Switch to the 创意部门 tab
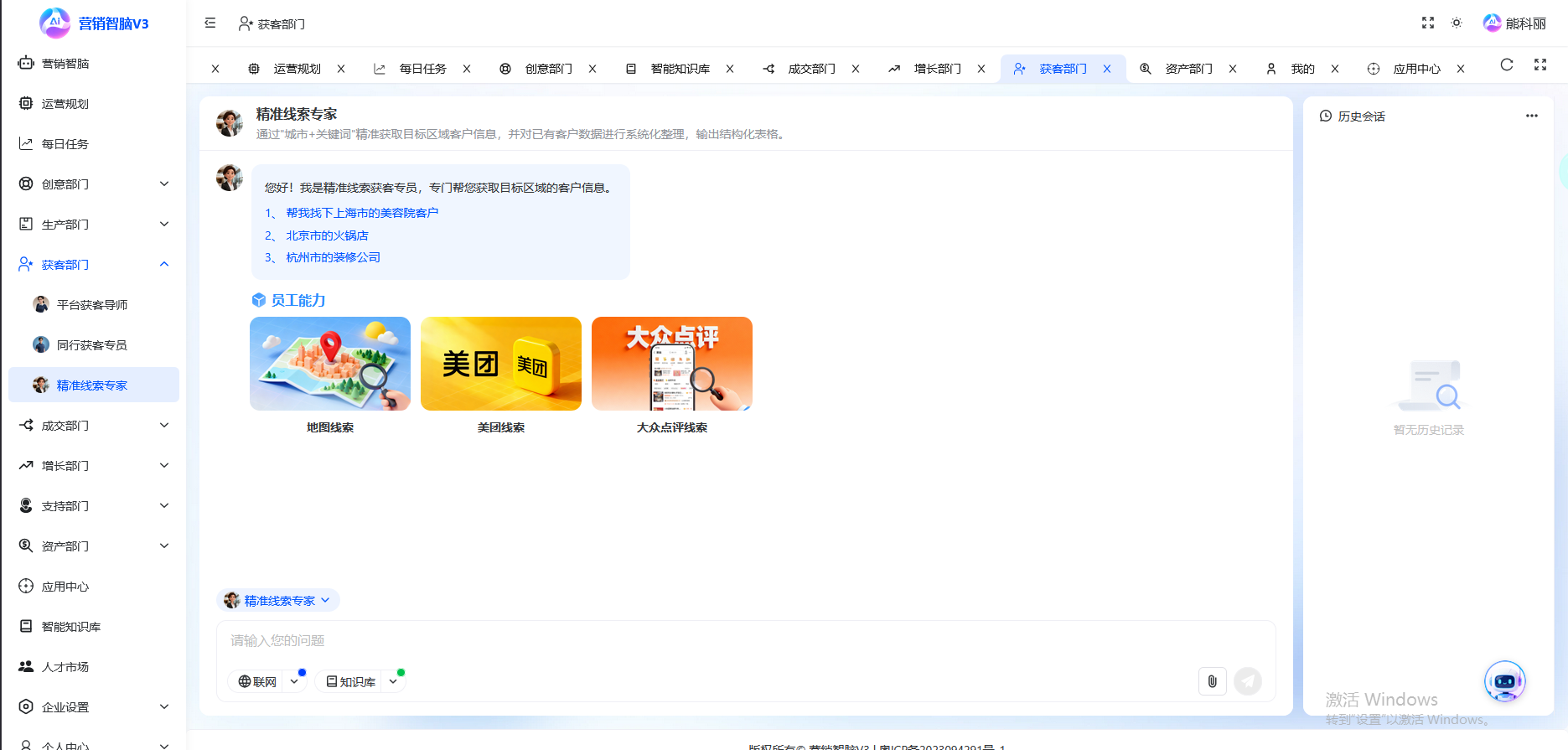This screenshot has width=1568, height=750. (548, 69)
